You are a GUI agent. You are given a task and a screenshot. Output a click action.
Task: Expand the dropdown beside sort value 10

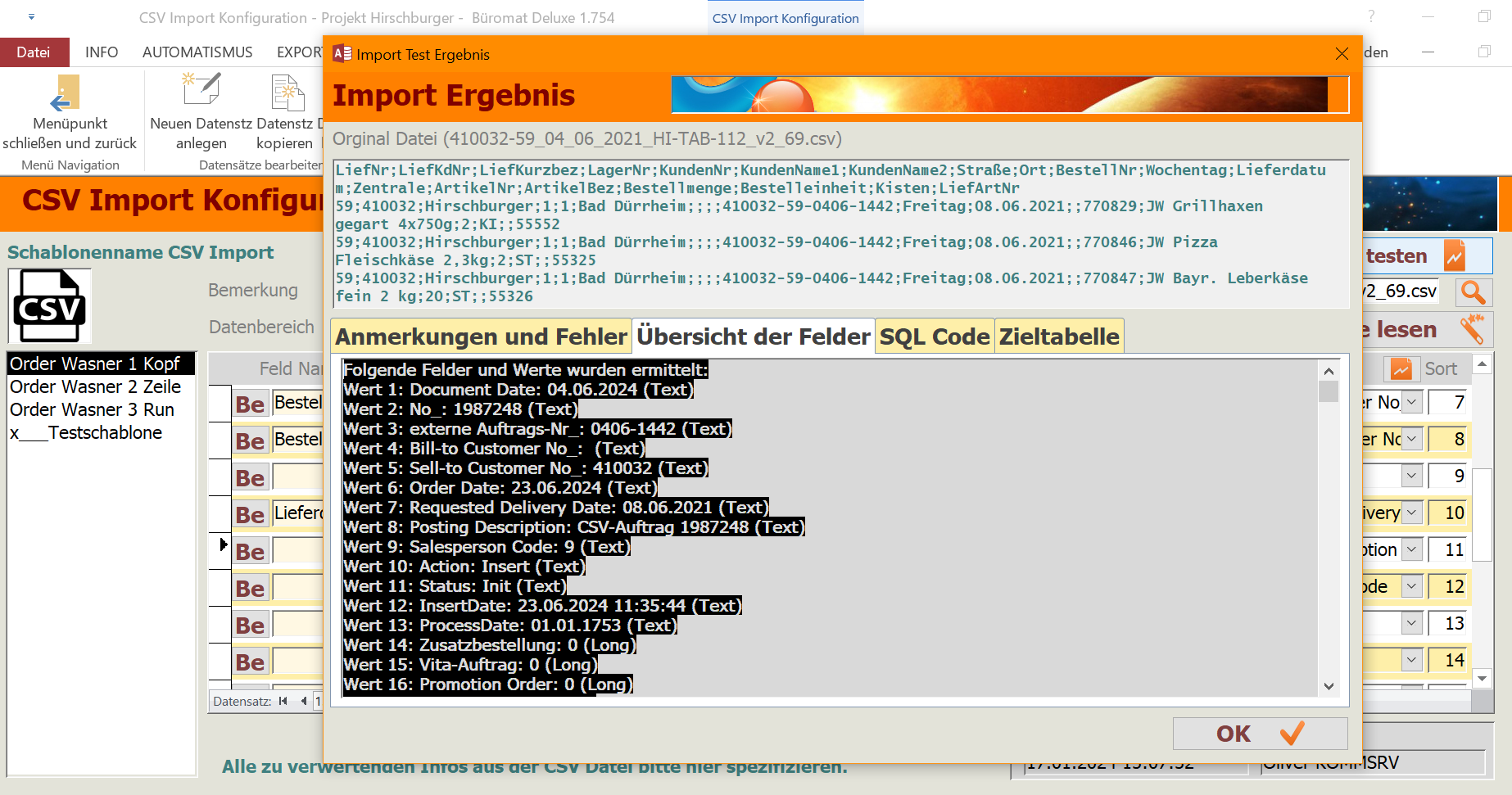[x=1412, y=513]
